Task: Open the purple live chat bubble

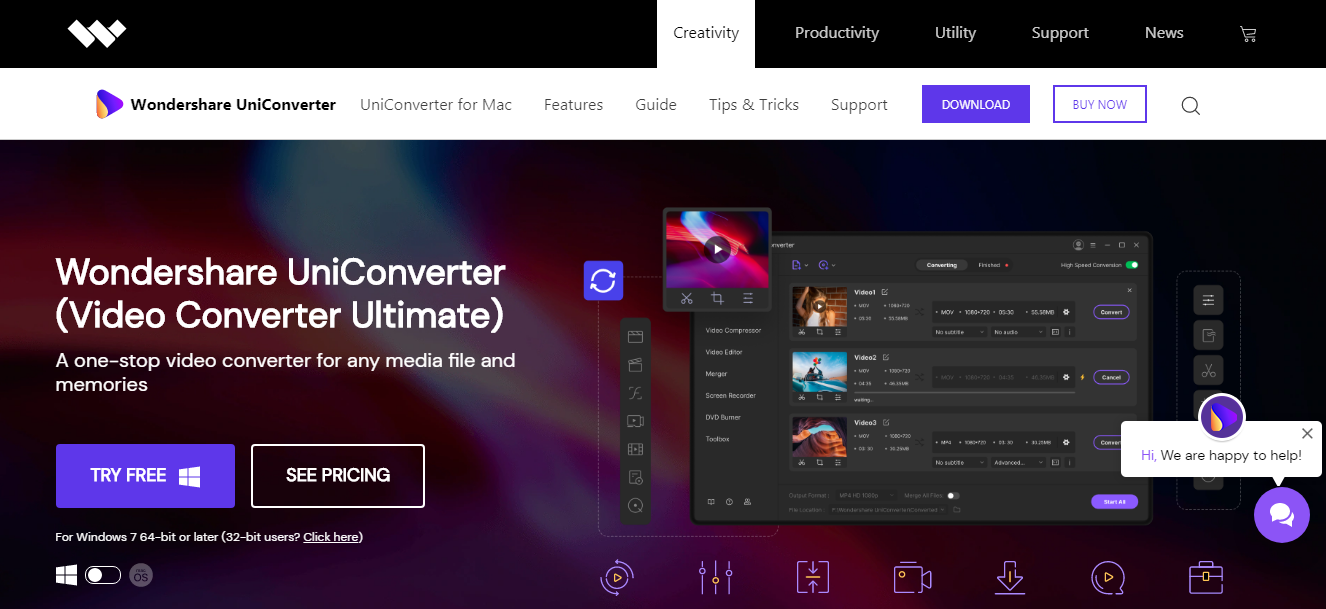Action: click(x=1282, y=515)
